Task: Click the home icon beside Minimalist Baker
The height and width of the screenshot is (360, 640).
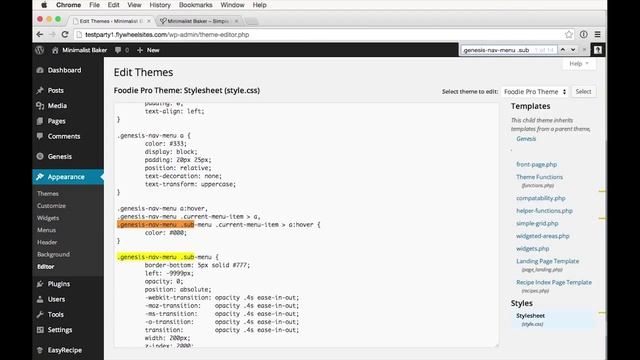Action: (x=55, y=50)
